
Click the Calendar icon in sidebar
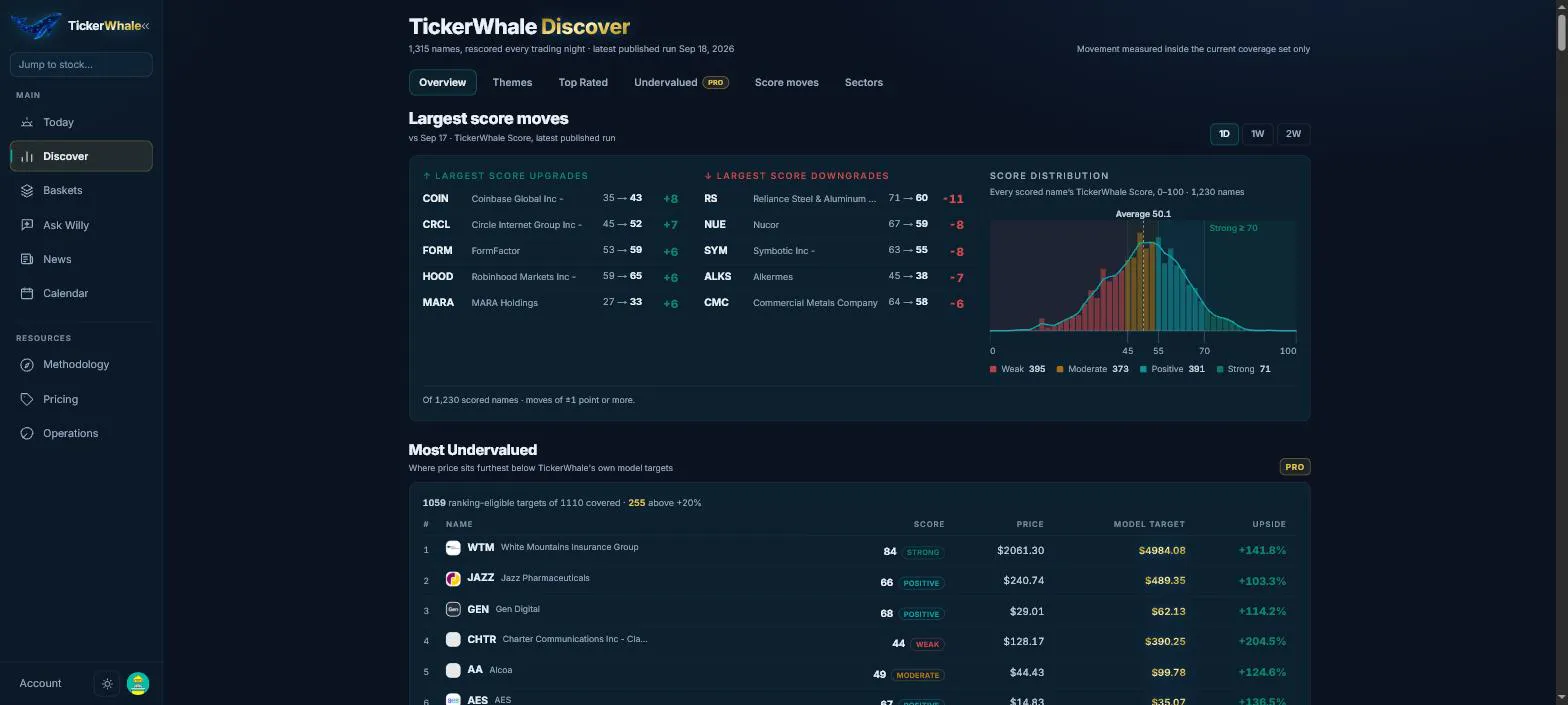click(27, 293)
